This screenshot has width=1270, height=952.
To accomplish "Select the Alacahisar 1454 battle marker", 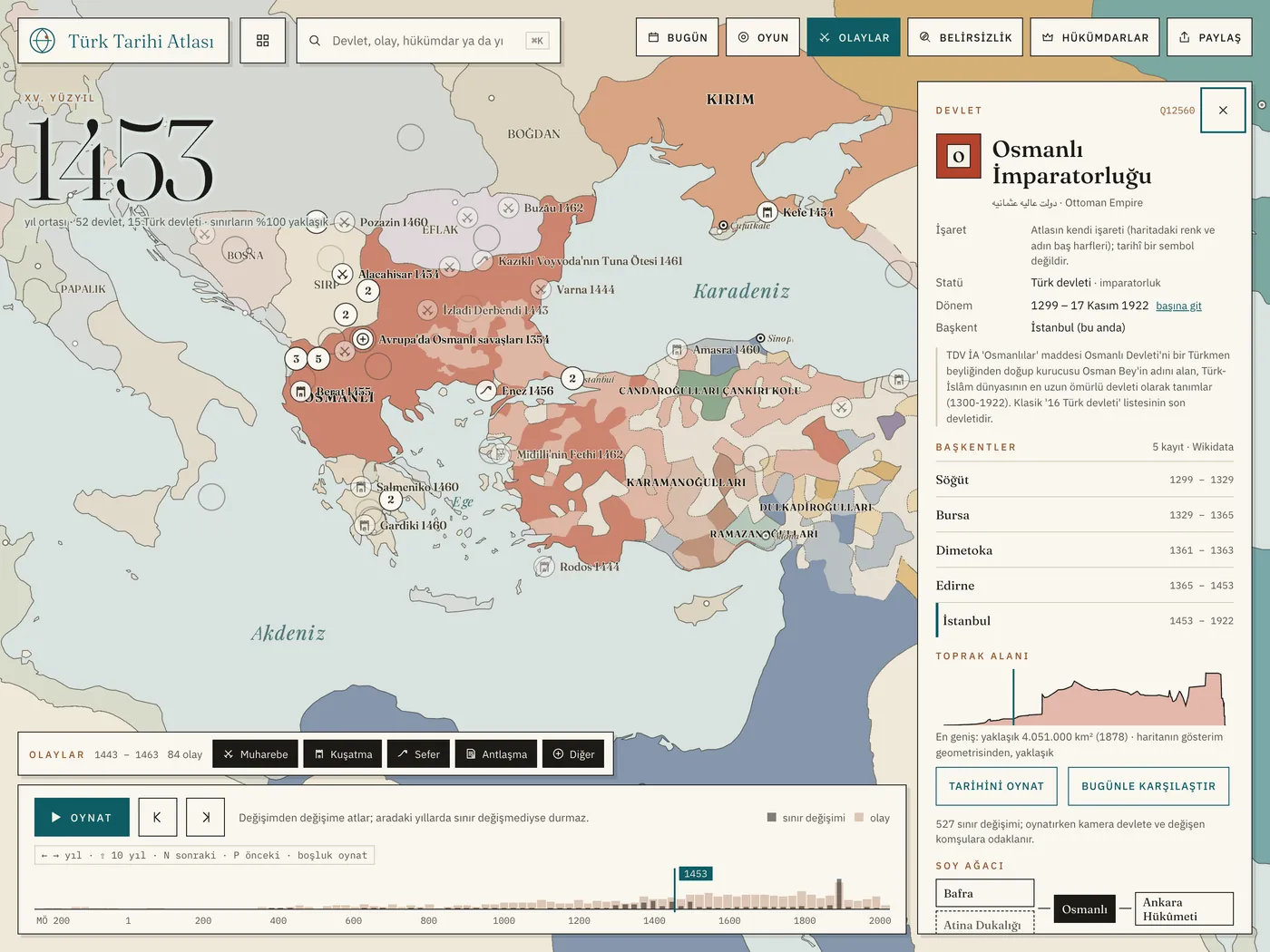I will [x=342, y=274].
